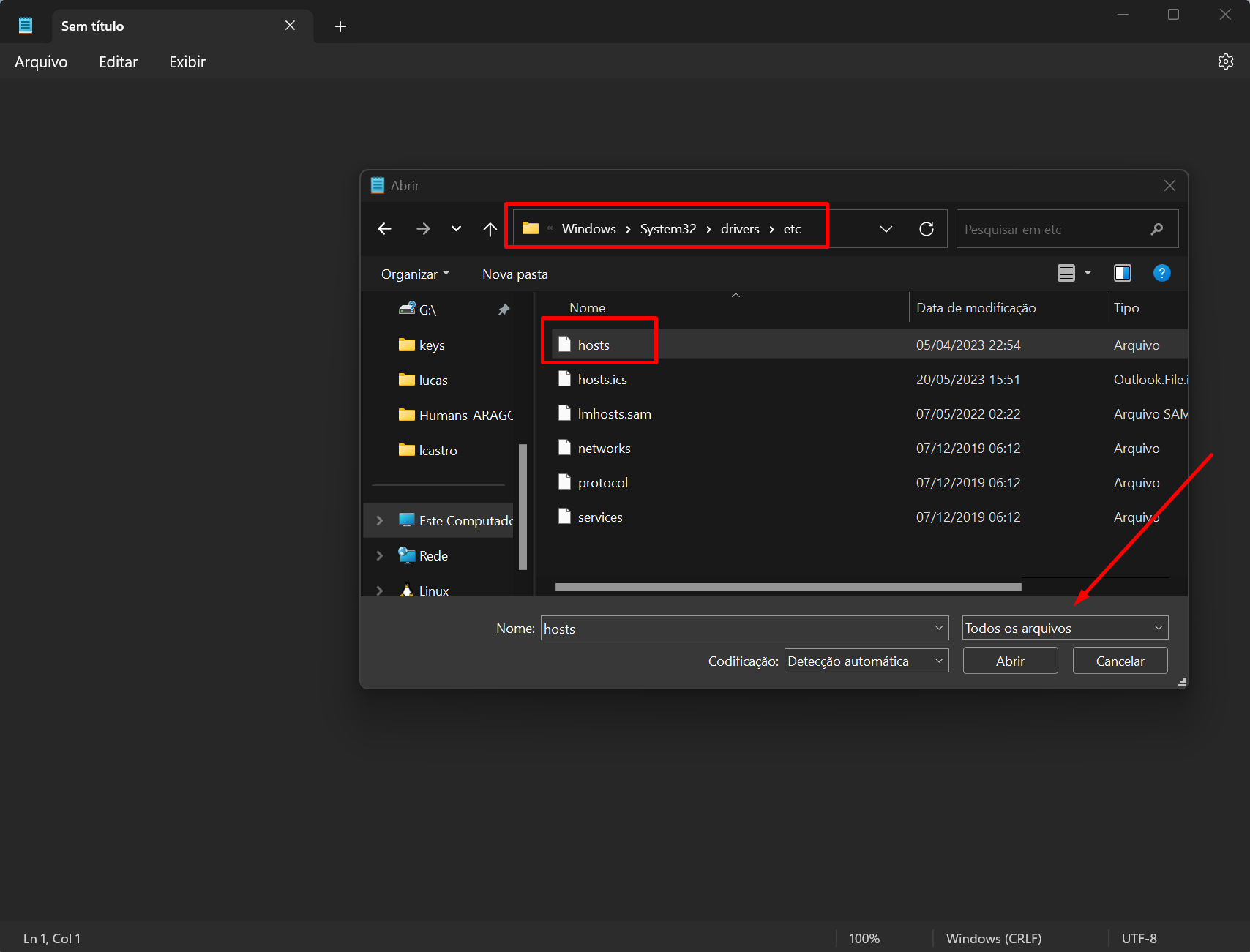Open dialog help question mark

(x=1161, y=273)
